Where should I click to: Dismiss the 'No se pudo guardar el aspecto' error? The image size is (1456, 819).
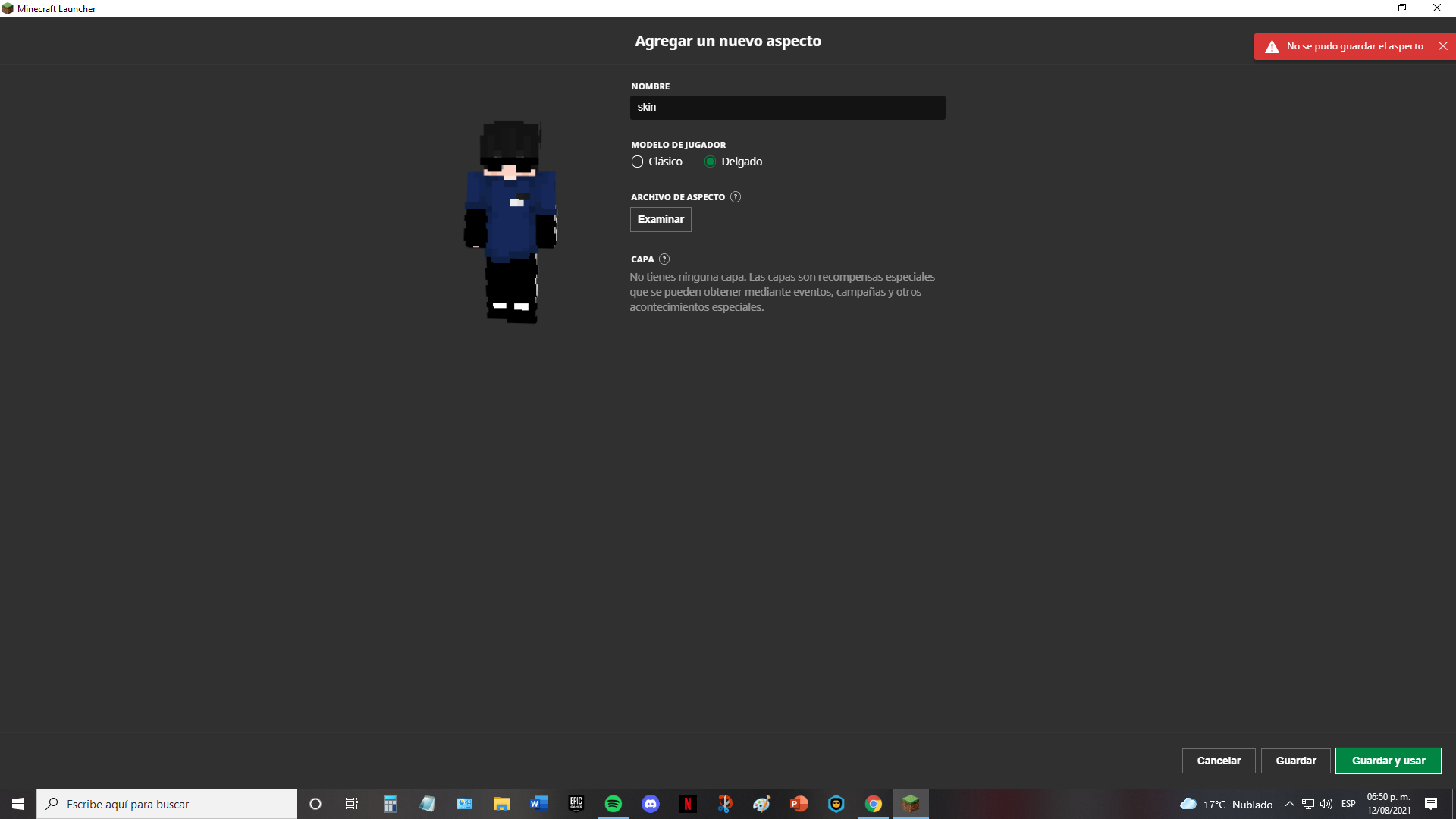coord(1442,46)
